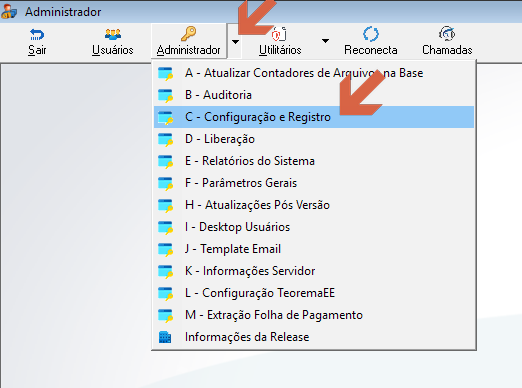Image resolution: width=522 pixels, height=388 pixels.
Task: Open M - Extração Folha de Pagamento
Action: coord(314,315)
